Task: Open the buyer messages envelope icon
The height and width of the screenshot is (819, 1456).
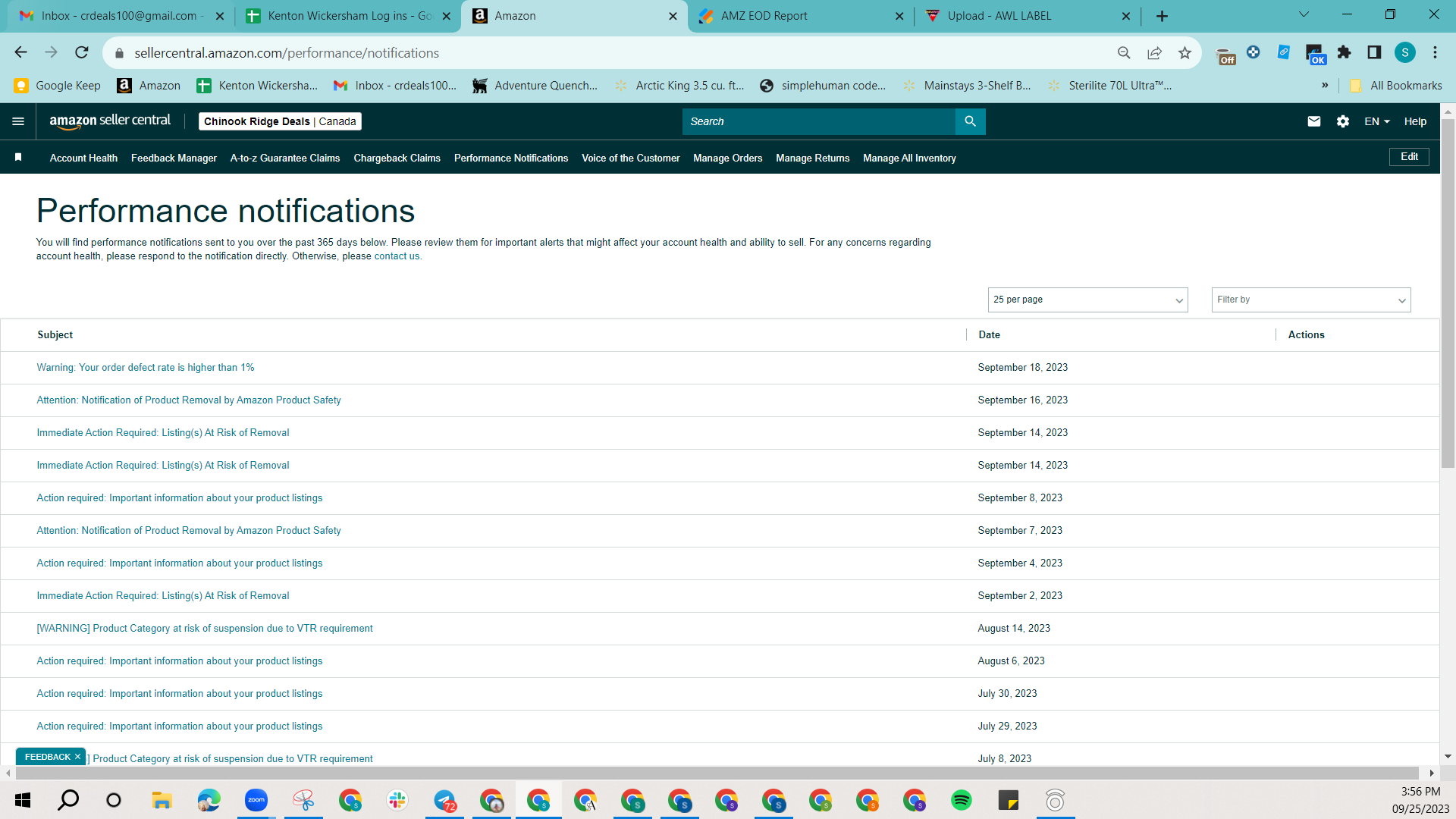Action: pyautogui.click(x=1314, y=121)
